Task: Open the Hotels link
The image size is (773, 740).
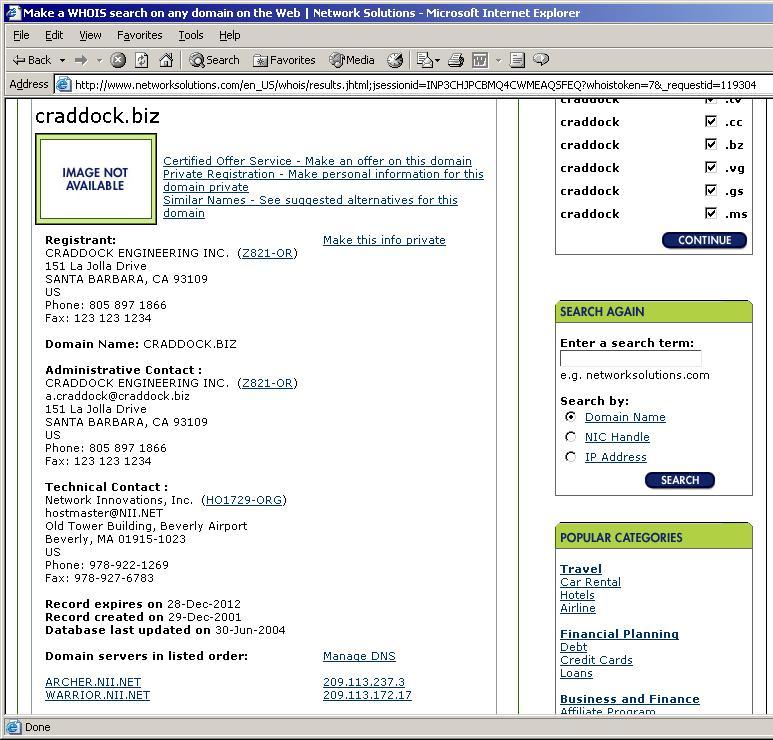Action: 577,595
